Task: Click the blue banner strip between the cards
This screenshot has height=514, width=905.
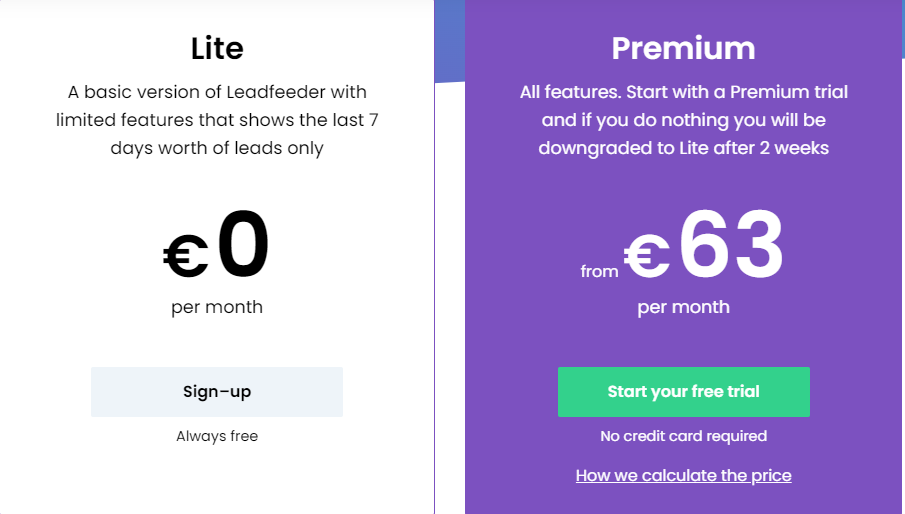Action: tap(450, 40)
